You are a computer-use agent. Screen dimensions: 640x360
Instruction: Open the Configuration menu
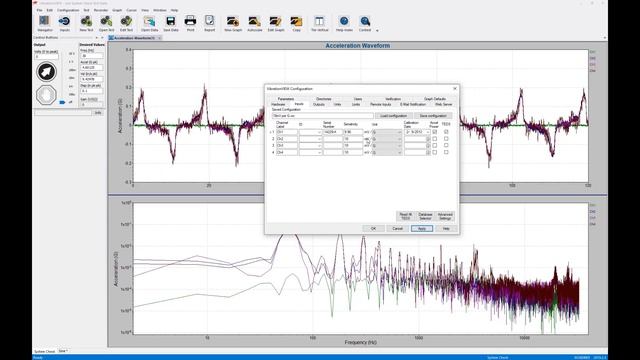pyautogui.click(x=68, y=10)
